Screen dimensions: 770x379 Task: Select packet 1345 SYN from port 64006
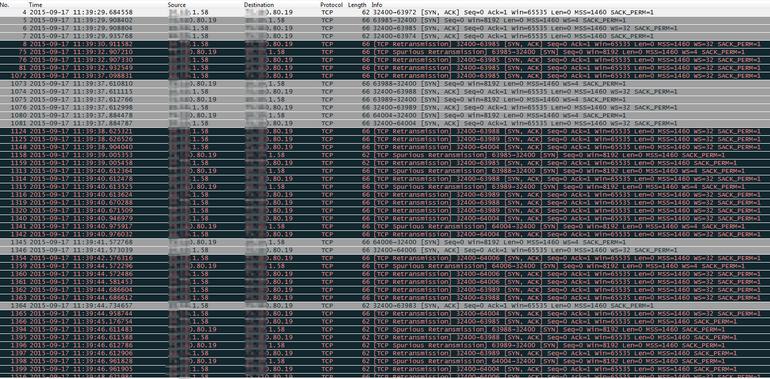coord(385,242)
